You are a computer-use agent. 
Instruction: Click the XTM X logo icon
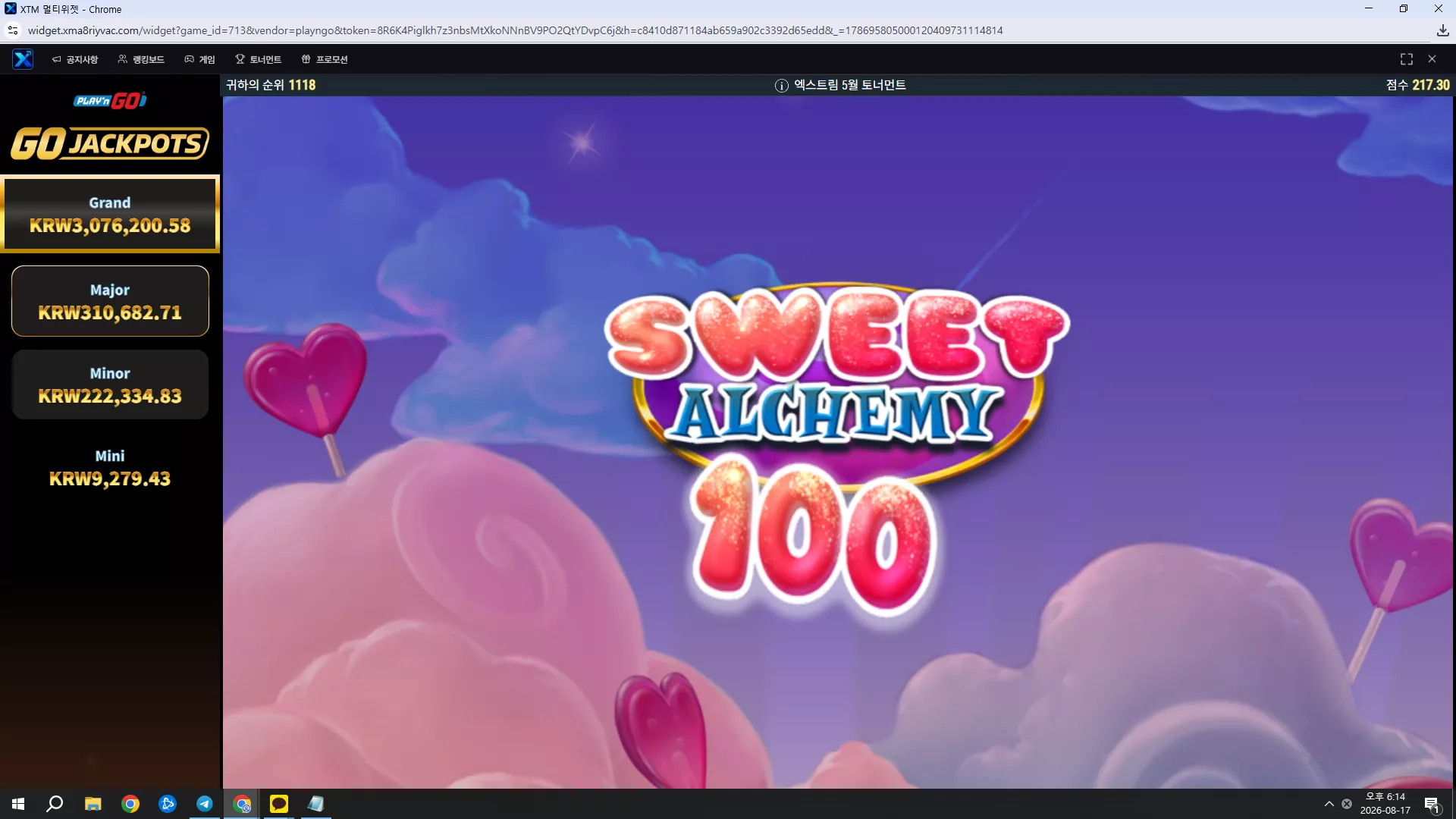click(23, 59)
